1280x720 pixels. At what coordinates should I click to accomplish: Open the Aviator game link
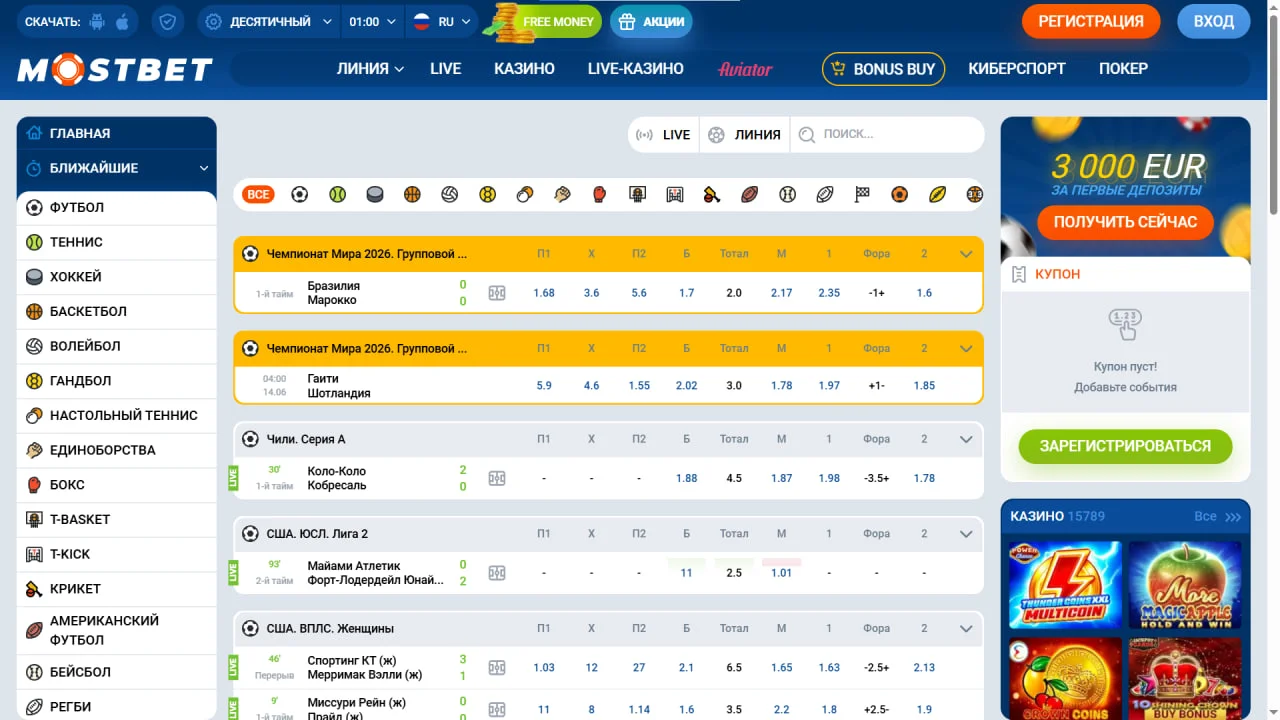(x=745, y=69)
